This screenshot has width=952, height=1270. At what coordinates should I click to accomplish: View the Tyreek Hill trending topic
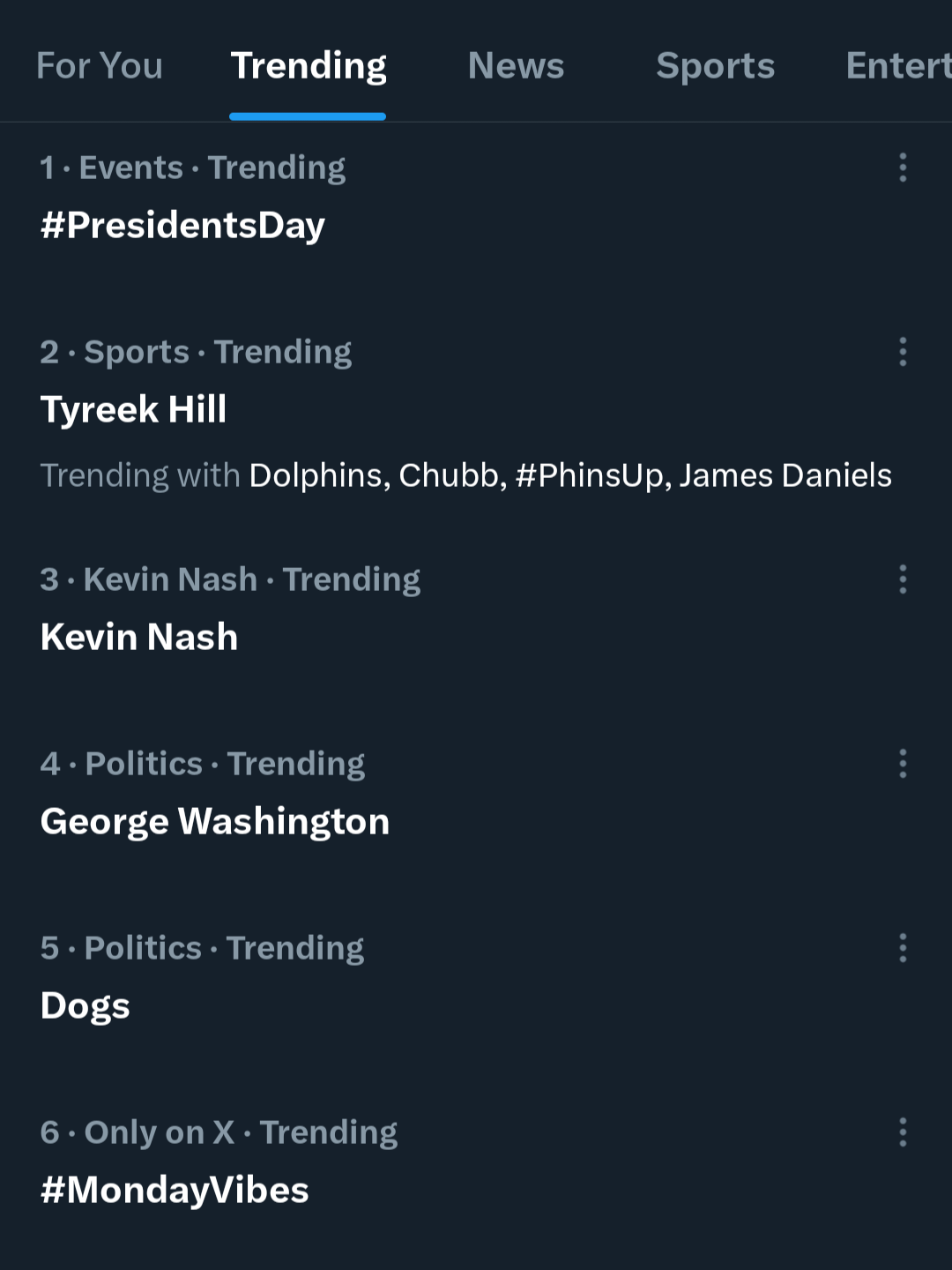tap(134, 410)
